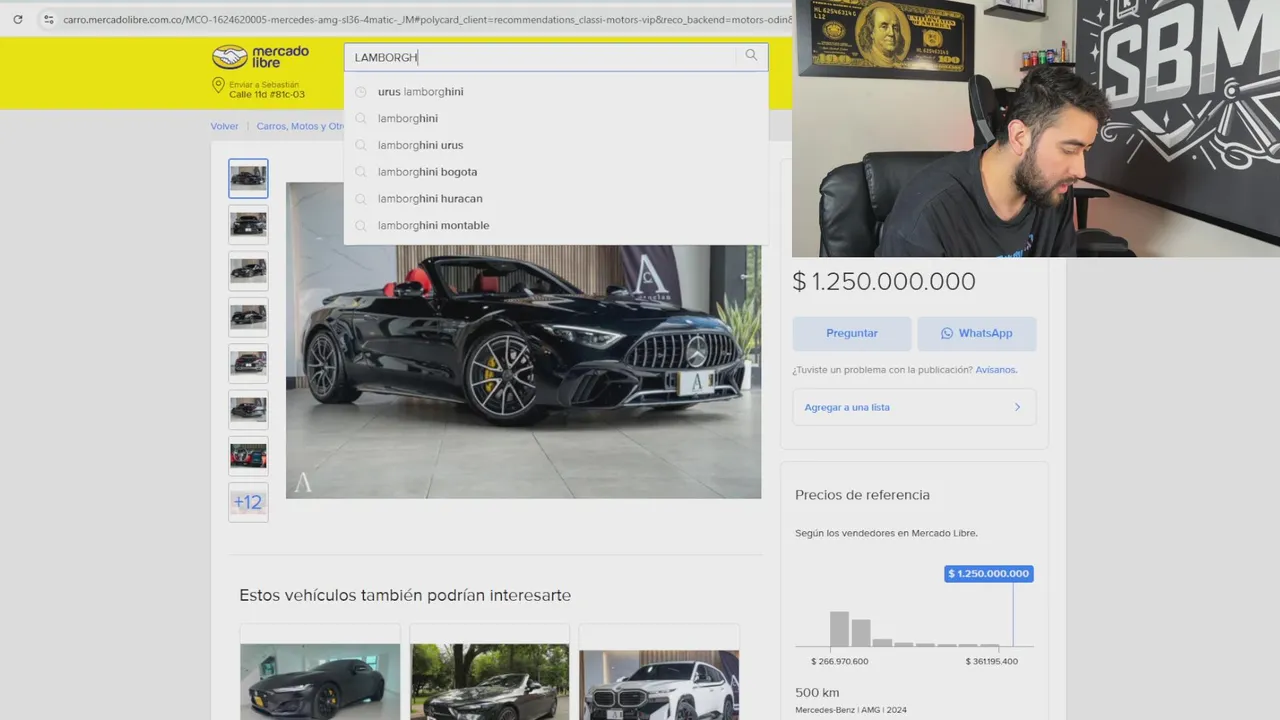1280x720 pixels.
Task: Select the lamborghini bogota suggestion
Action: pos(556,172)
